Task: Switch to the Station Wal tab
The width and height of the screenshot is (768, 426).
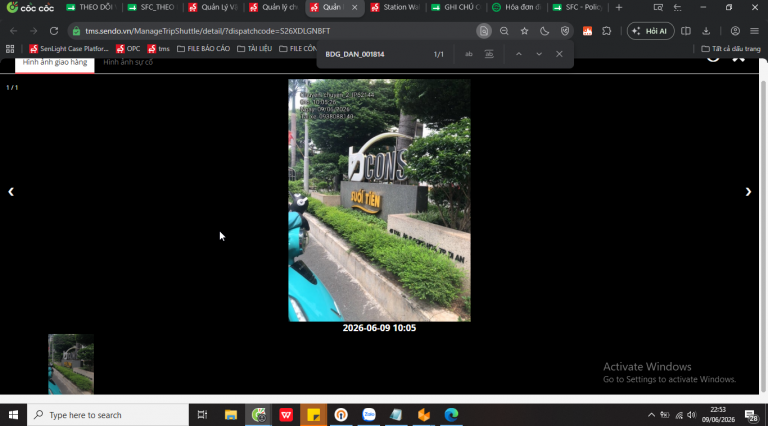Action: (x=395, y=7)
